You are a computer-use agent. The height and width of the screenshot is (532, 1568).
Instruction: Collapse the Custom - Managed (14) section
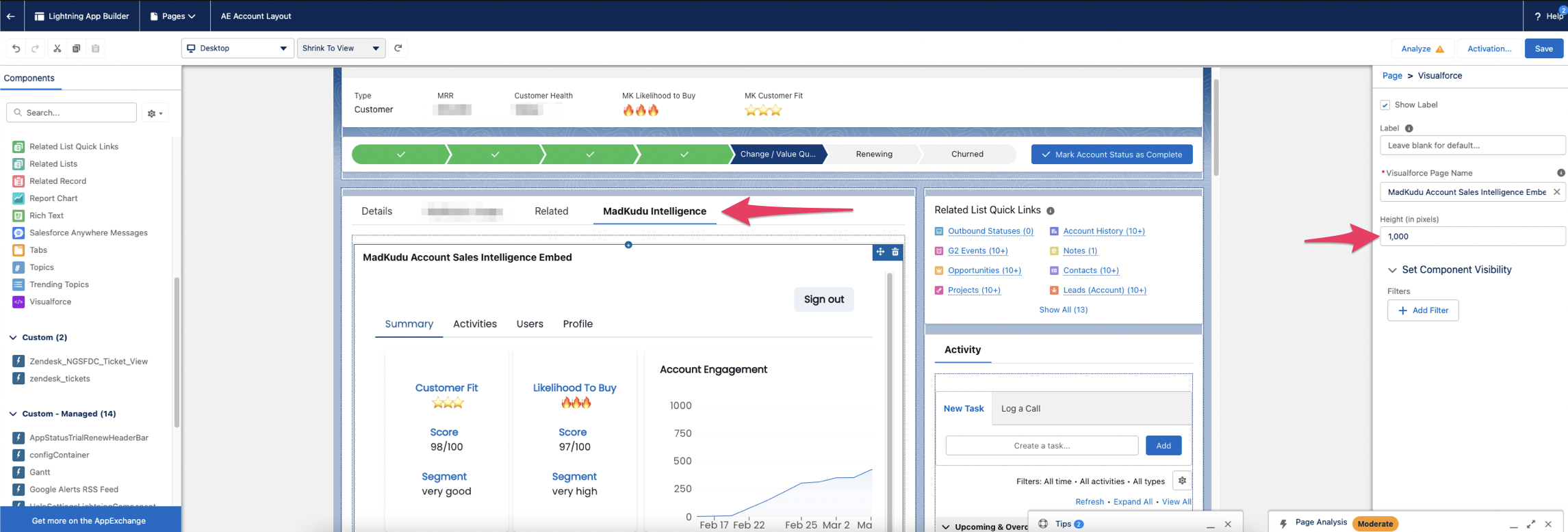pyautogui.click(x=13, y=414)
